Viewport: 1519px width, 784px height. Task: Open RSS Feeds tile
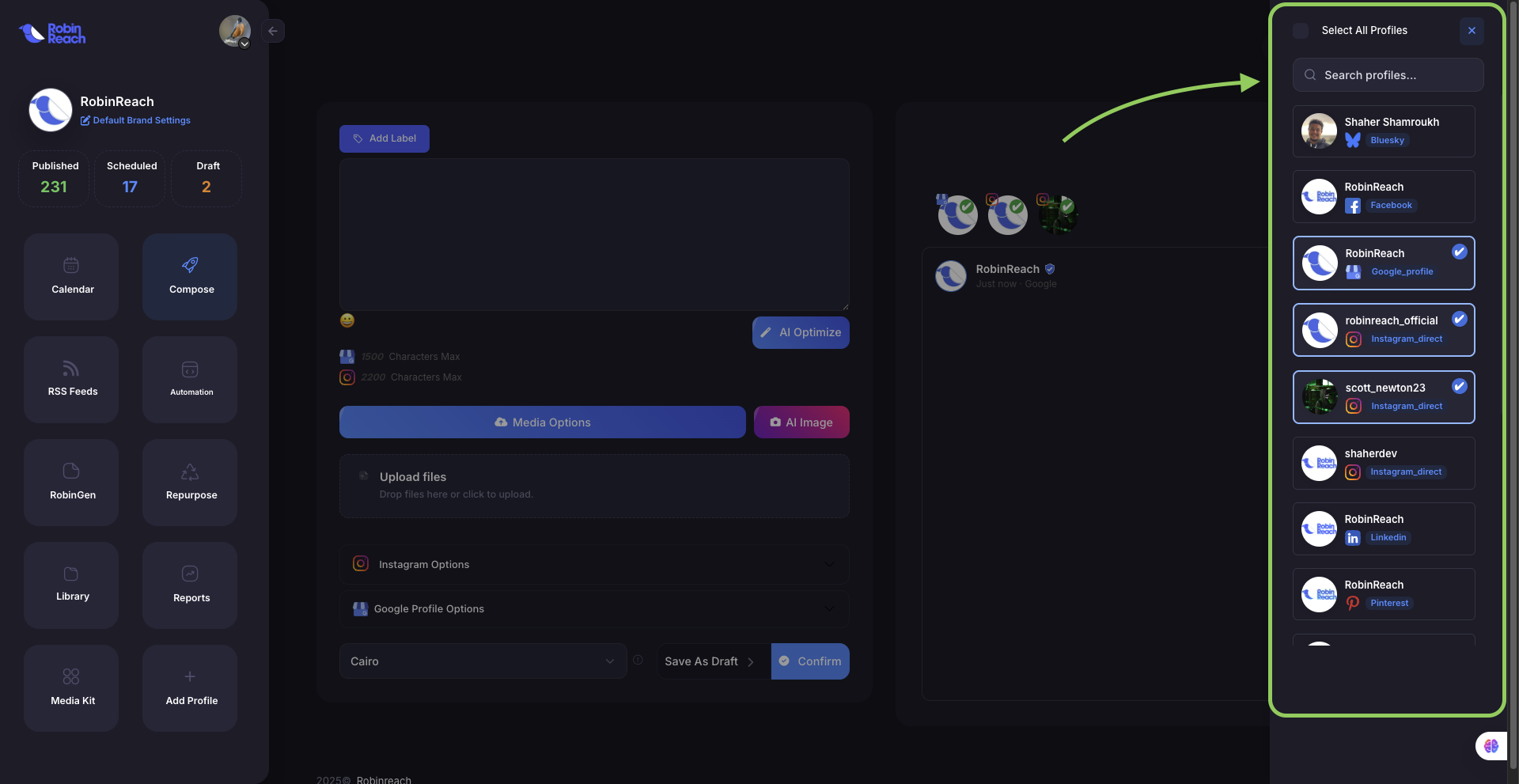71,379
